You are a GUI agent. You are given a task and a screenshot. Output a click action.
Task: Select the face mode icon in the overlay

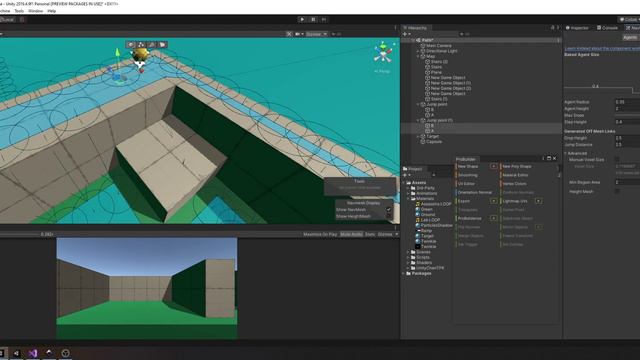(x=162, y=44)
